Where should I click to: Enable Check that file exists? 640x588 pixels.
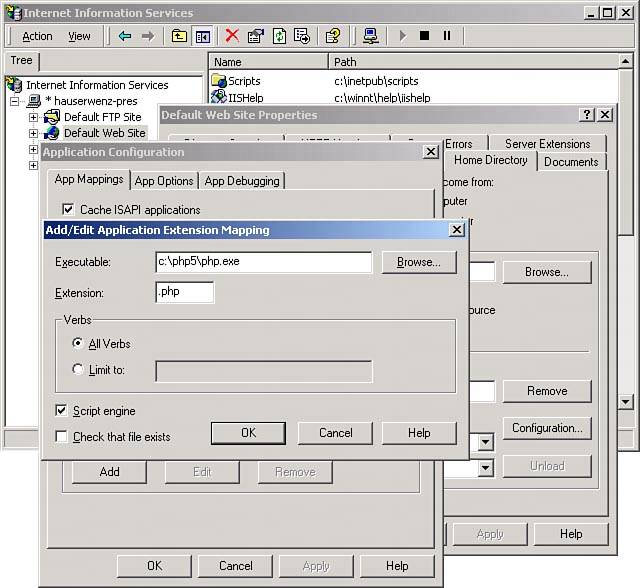click(62, 437)
